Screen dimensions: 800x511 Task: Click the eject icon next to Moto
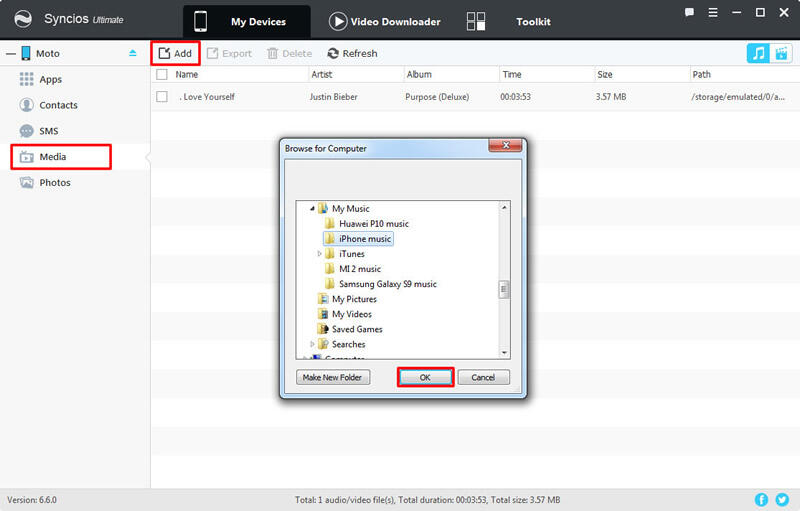(133, 53)
